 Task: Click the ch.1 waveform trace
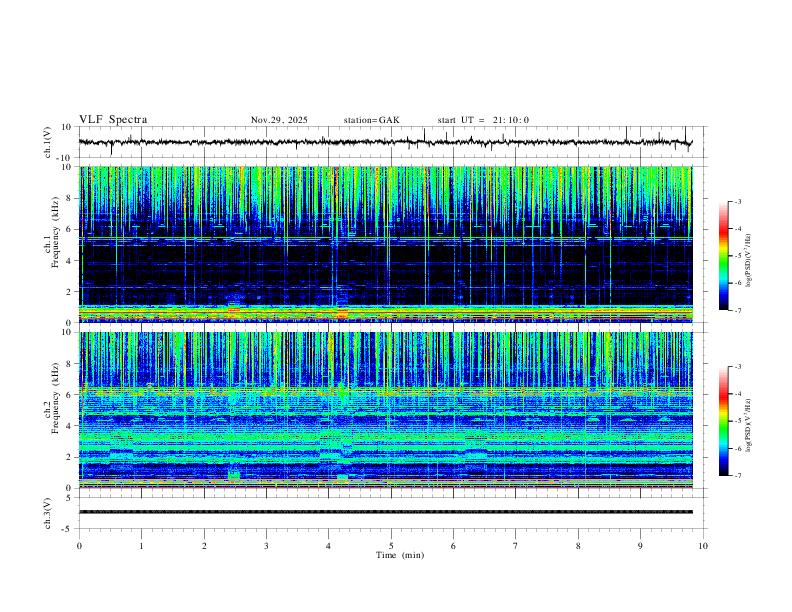tap(385, 142)
